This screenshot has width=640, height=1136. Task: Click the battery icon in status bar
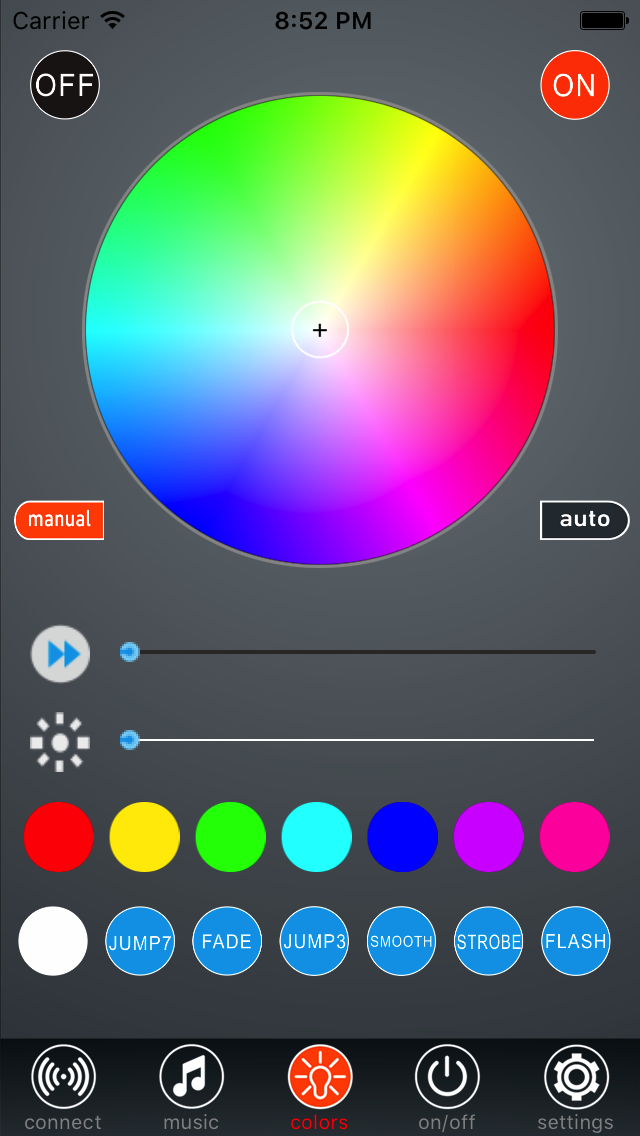604,20
